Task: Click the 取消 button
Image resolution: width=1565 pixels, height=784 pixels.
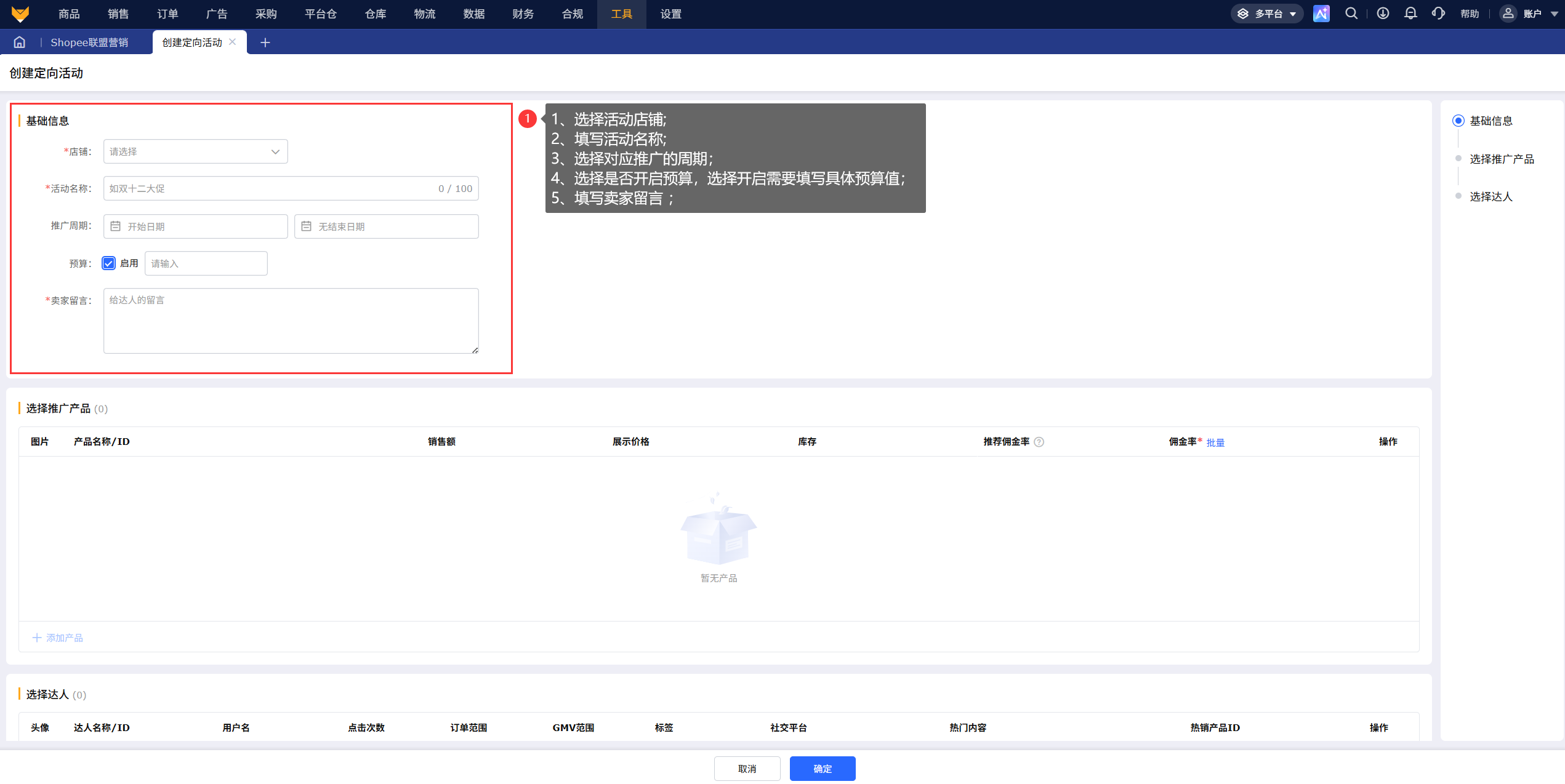Action: click(747, 769)
